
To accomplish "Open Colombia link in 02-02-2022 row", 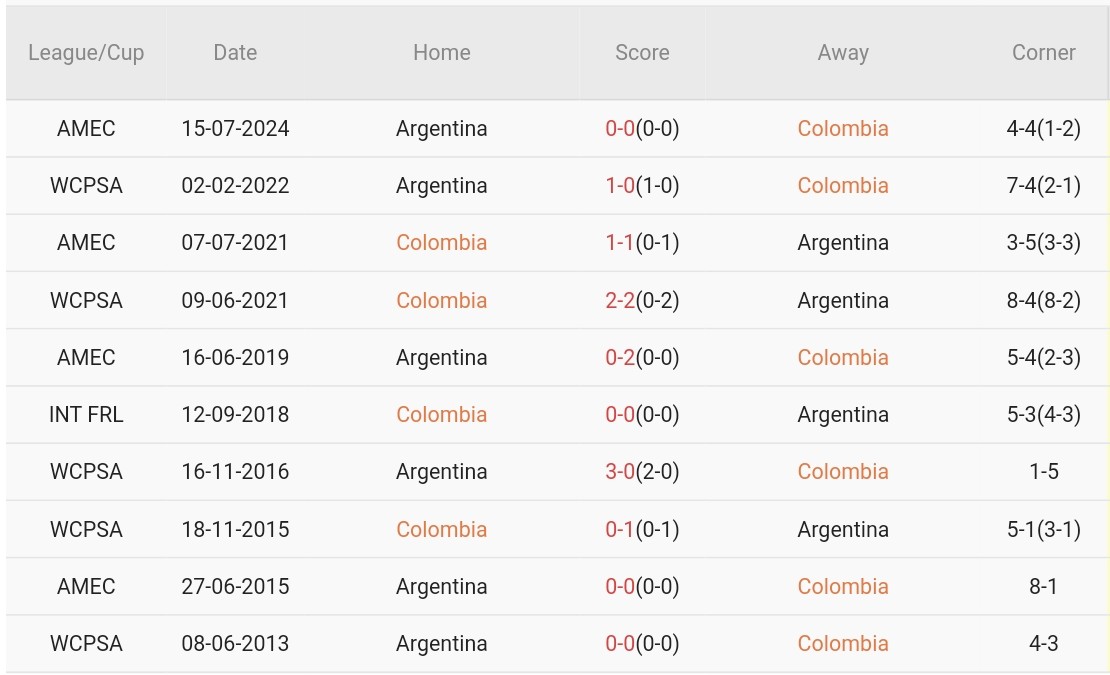I will [843, 186].
